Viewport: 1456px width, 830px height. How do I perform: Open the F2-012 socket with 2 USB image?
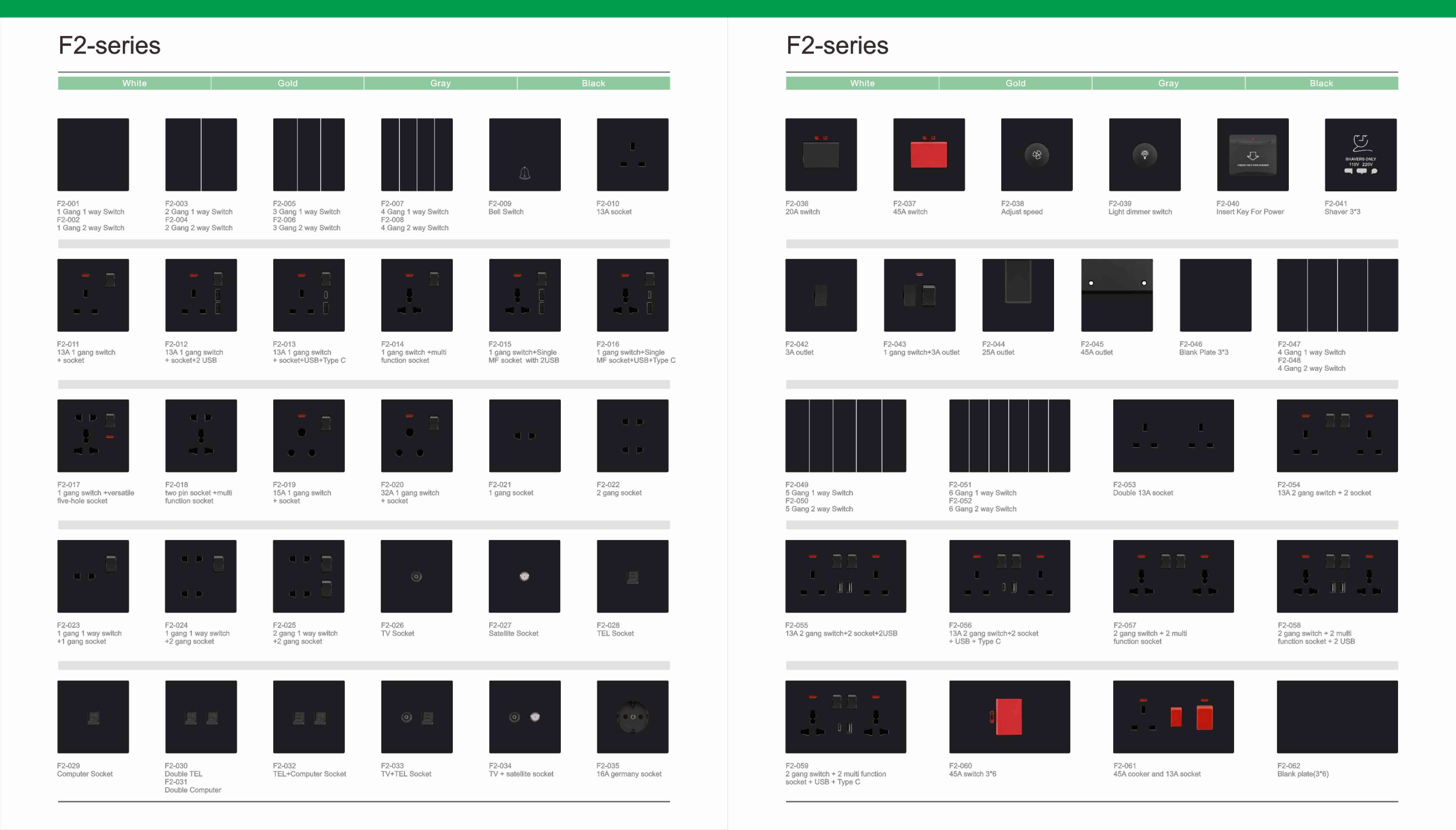pos(201,295)
